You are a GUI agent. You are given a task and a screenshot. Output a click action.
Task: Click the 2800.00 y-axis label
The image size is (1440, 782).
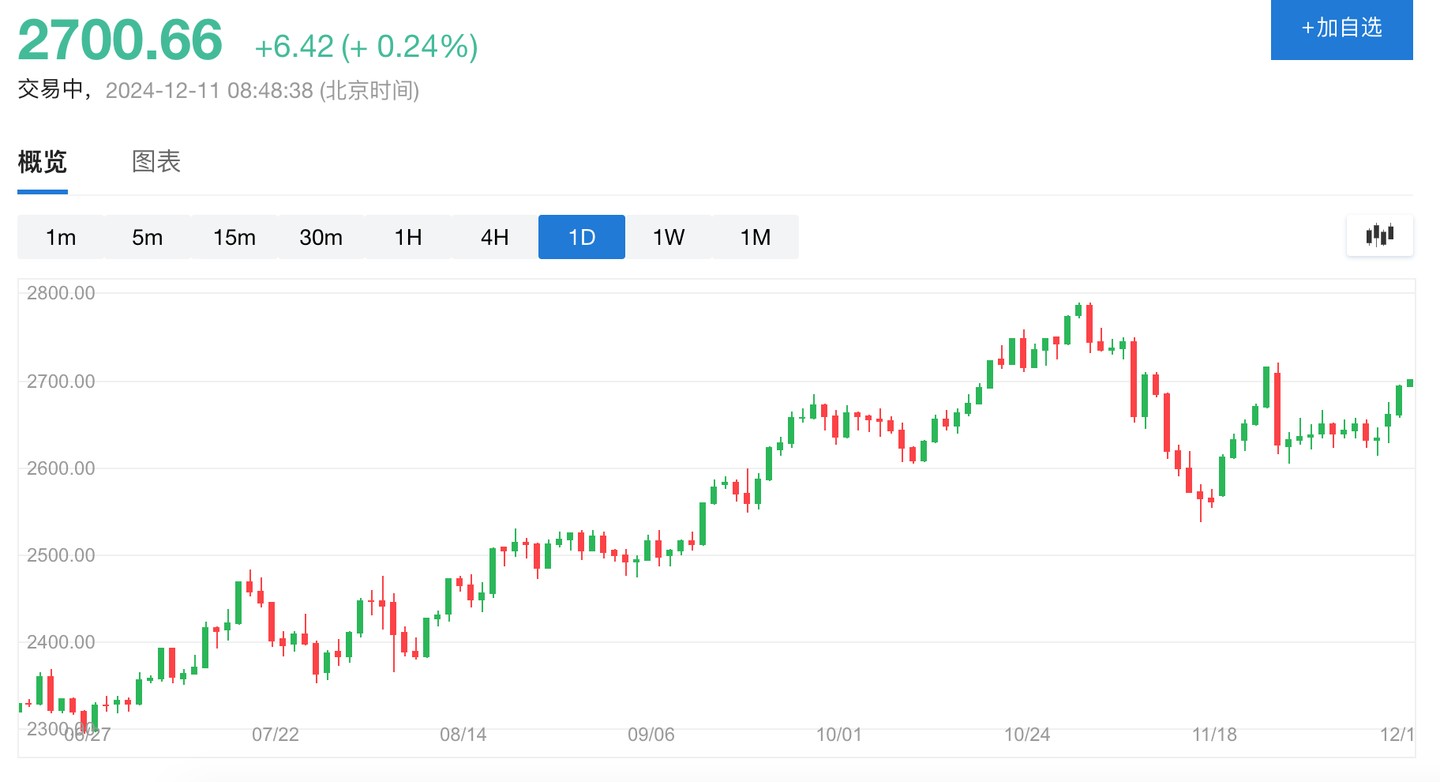(x=62, y=293)
